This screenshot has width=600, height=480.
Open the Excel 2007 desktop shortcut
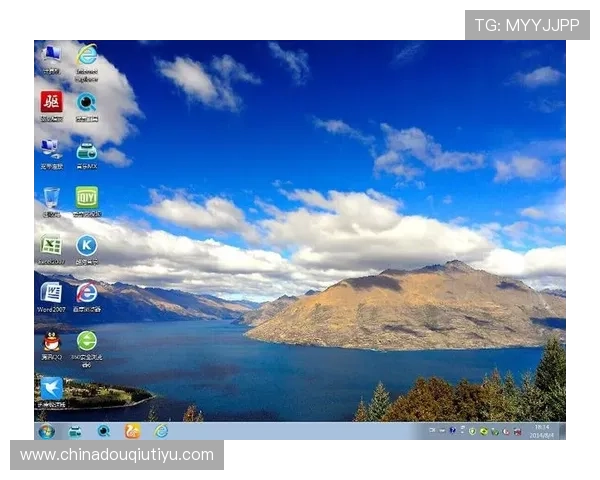(x=51, y=245)
